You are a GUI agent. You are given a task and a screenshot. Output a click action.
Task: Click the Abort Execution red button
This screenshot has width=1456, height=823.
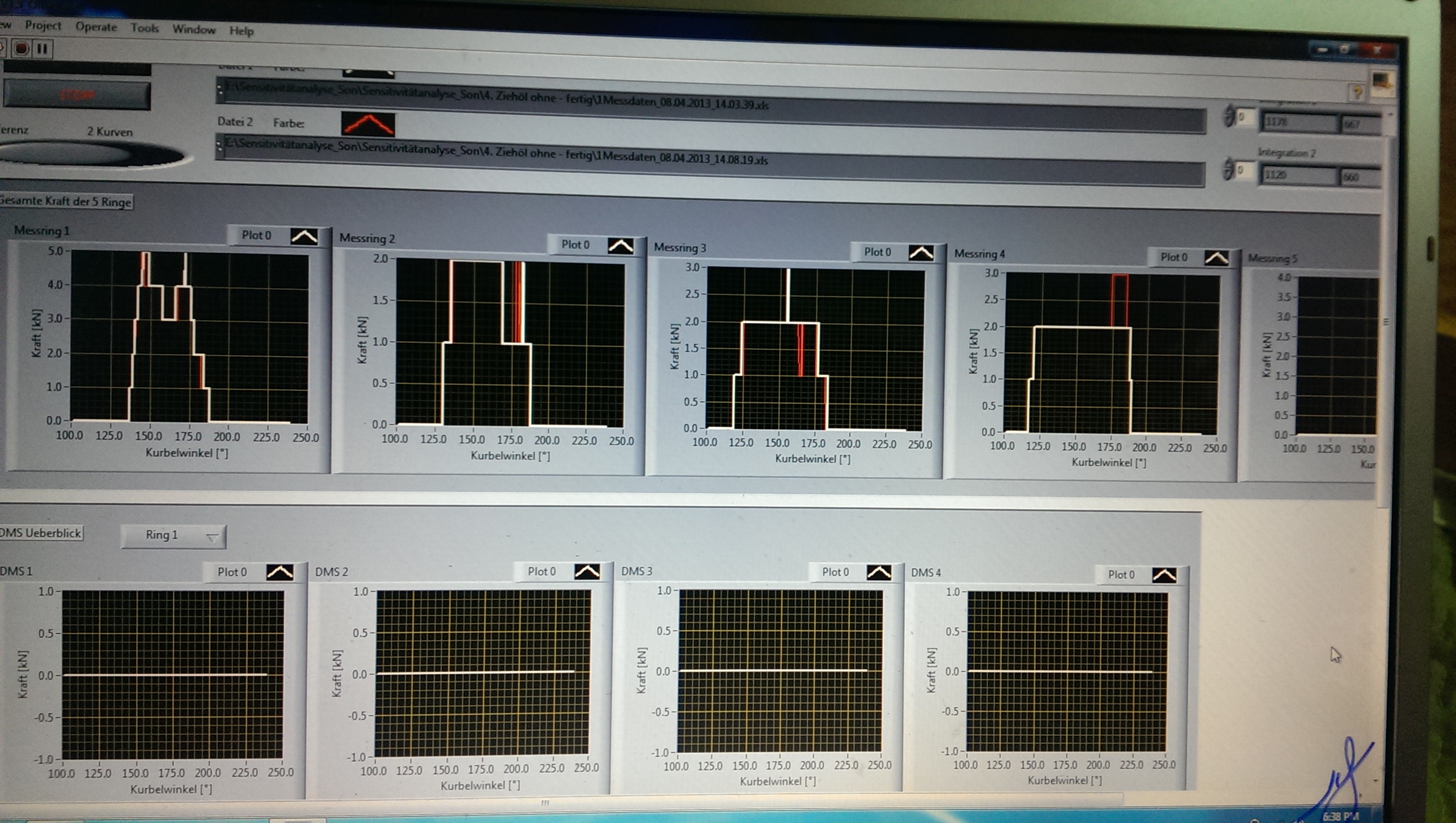(x=22, y=49)
